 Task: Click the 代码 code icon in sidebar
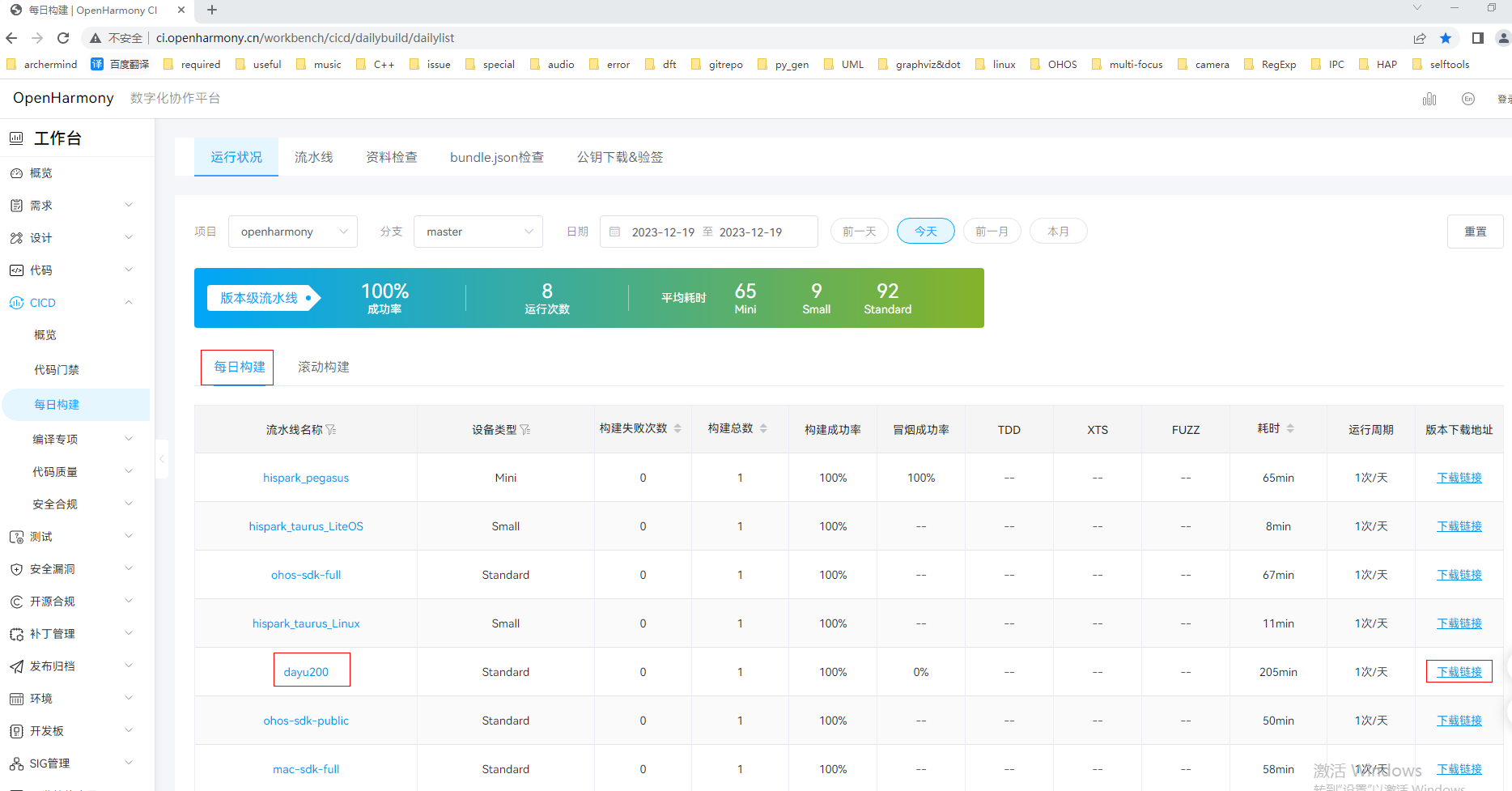(x=16, y=270)
